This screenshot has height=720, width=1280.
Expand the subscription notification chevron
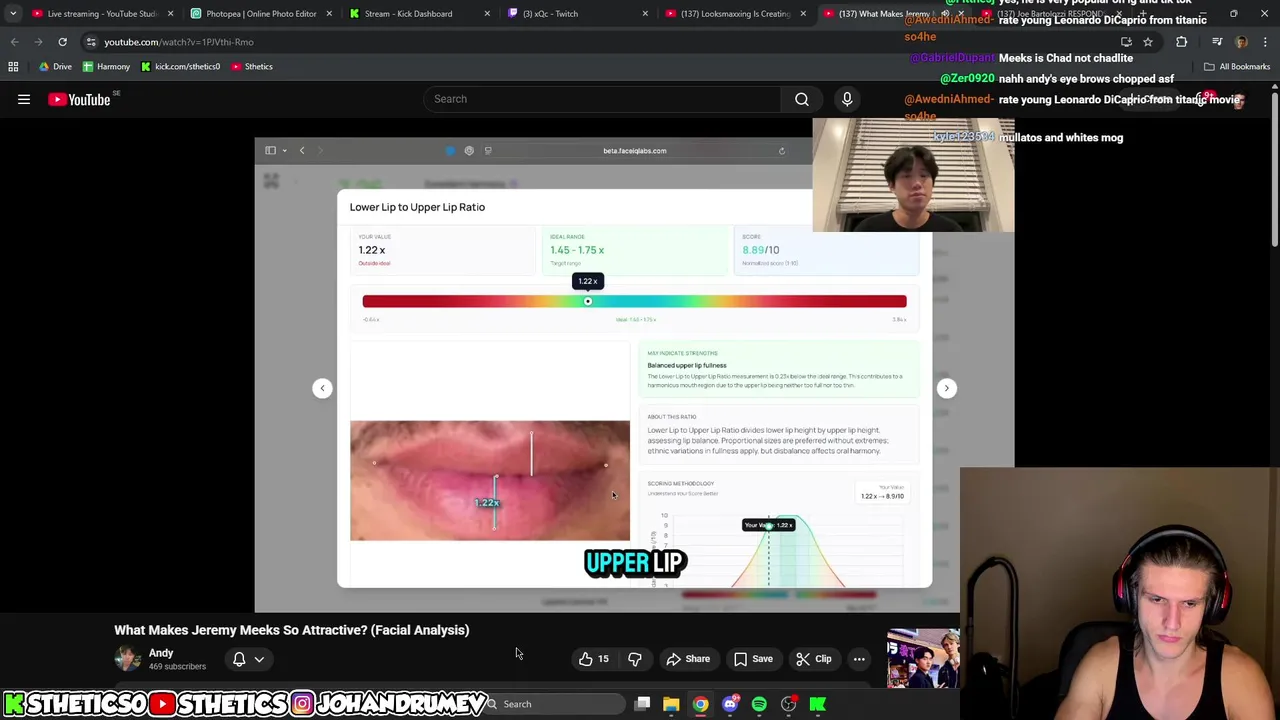click(x=259, y=659)
